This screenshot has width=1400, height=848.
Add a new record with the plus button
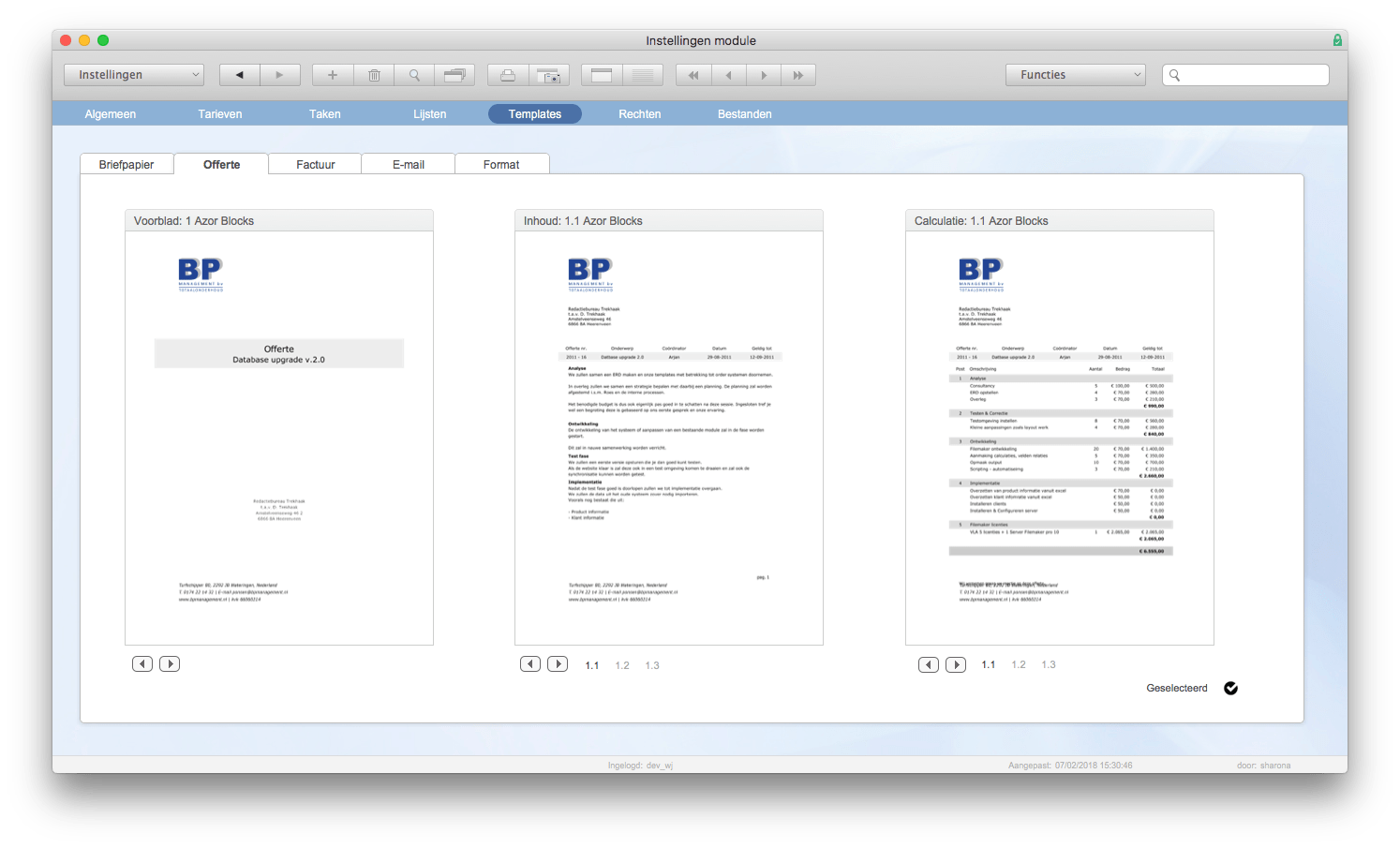point(333,75)
